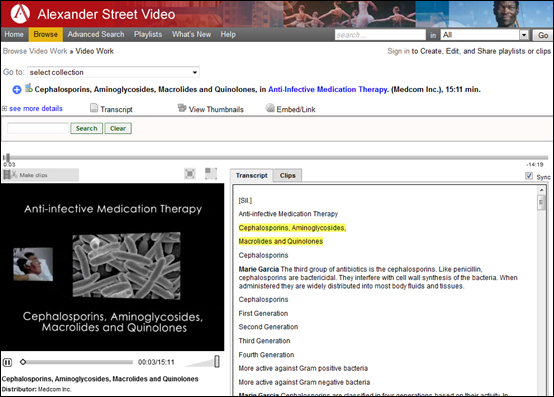Click highlighted 'Cephalosporins, Aminoglycosides,' transcript line
This screenshot has height=397, width=554.
tap(292, 228)
